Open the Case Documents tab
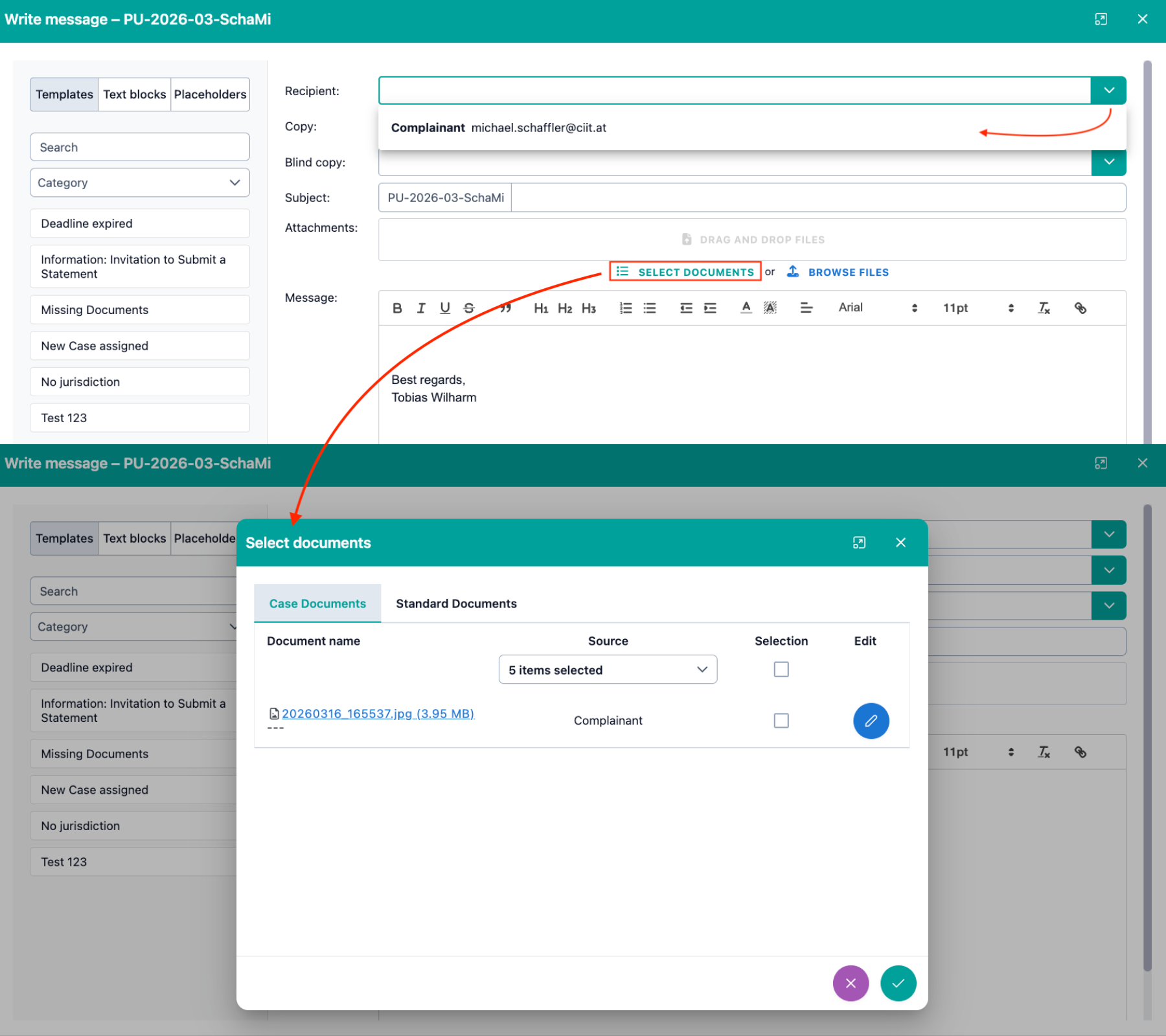 317,603
